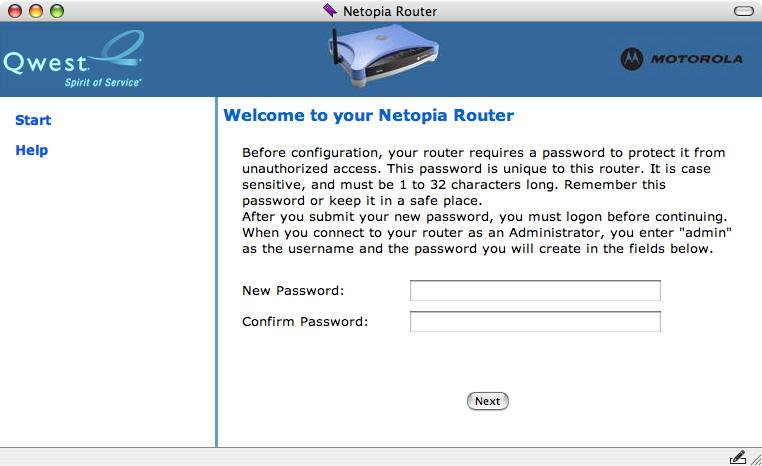Minimize the window with the yellow button
The image size is (762, 466).
tap(36, 11)
